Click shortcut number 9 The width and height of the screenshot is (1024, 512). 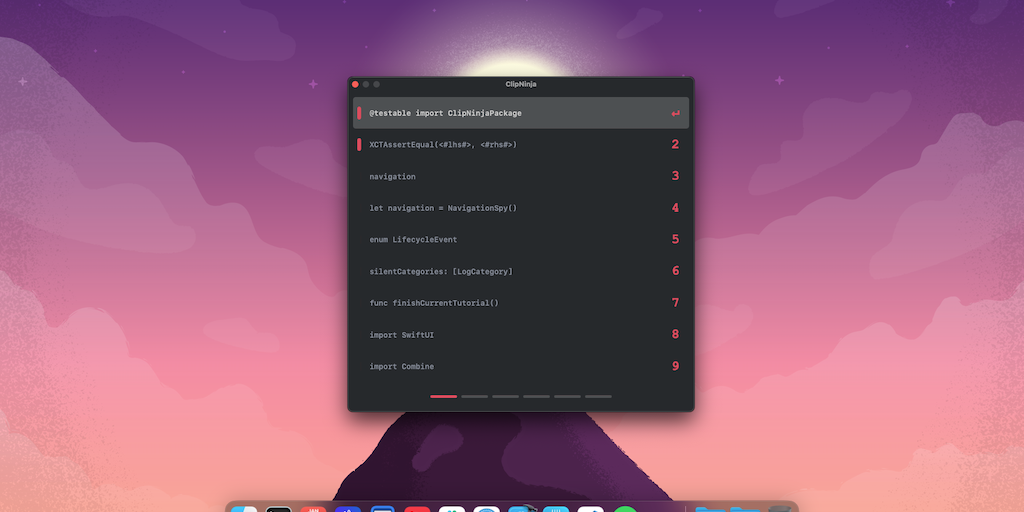click(675, 366)
